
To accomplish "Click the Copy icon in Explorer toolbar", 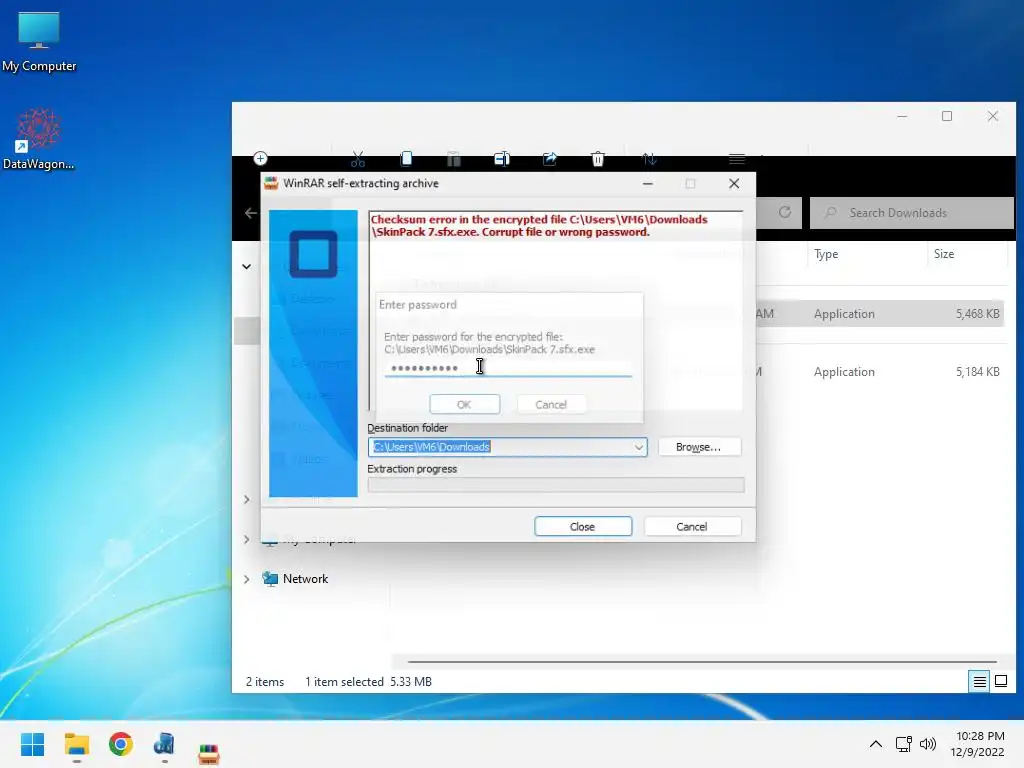I will (406, 159).
